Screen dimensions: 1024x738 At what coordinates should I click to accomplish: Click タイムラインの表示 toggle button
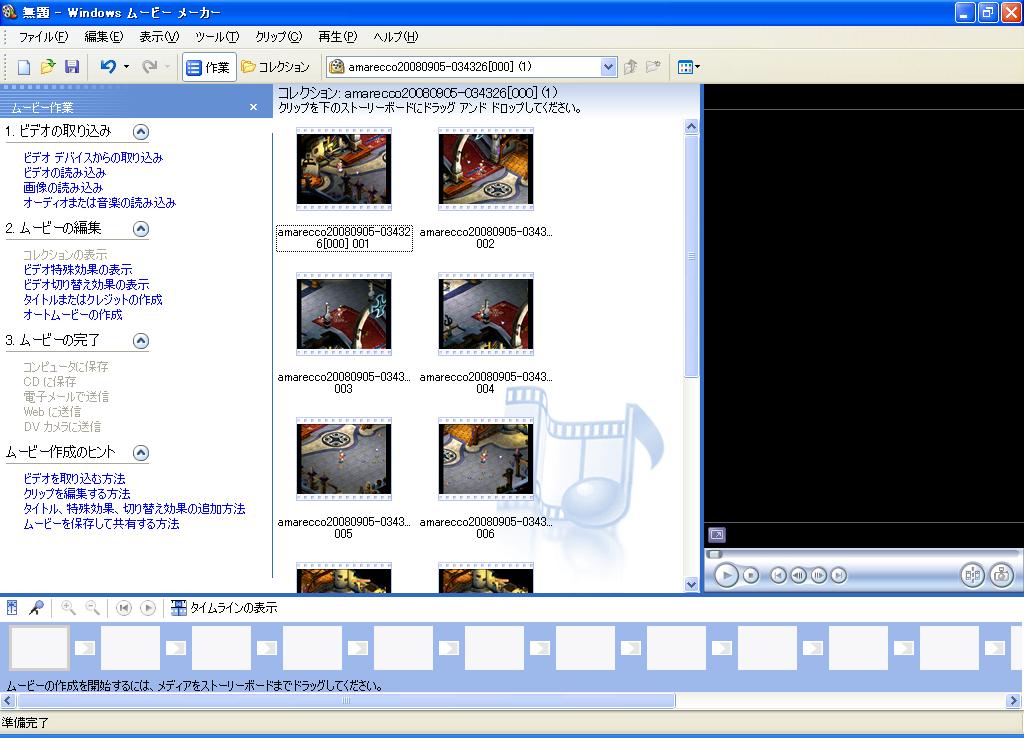point(224,608)
